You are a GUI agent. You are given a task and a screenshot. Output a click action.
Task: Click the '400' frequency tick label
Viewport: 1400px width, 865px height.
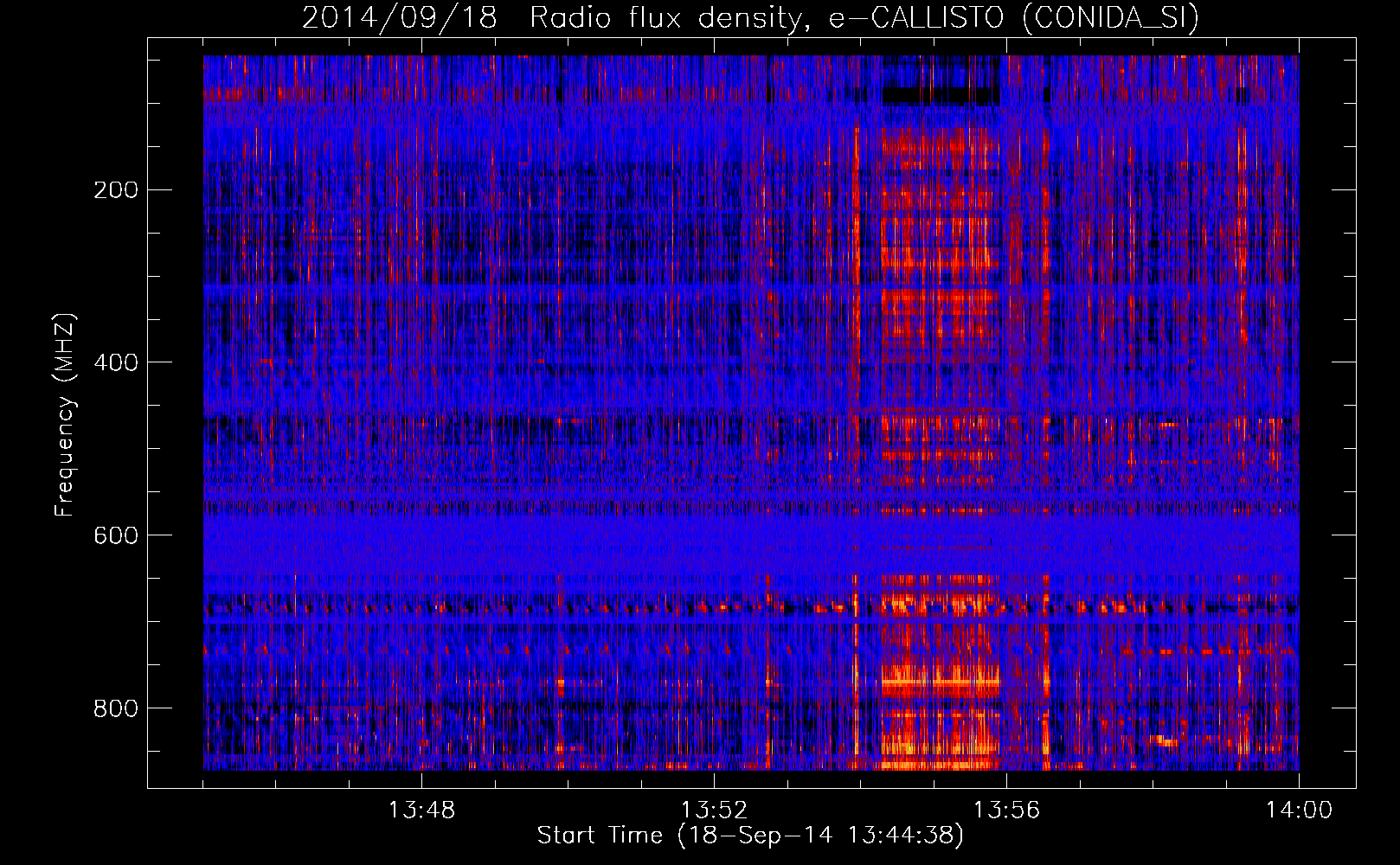click(115, 362)
